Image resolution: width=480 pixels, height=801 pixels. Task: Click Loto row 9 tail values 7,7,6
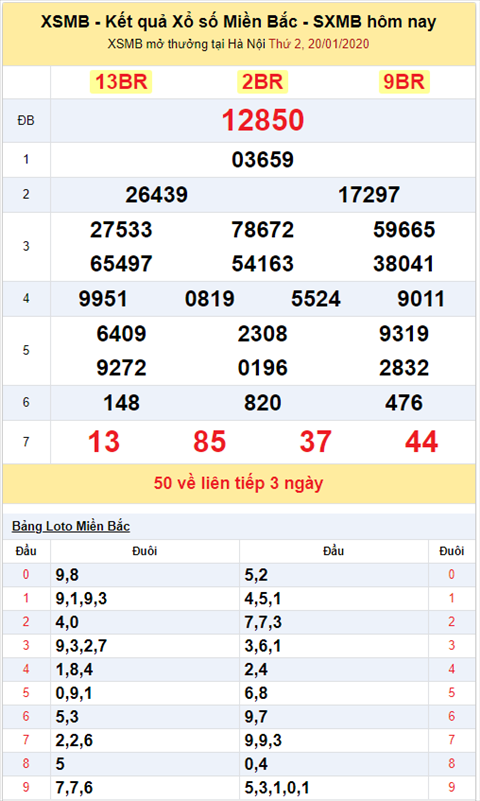[74, 787]
